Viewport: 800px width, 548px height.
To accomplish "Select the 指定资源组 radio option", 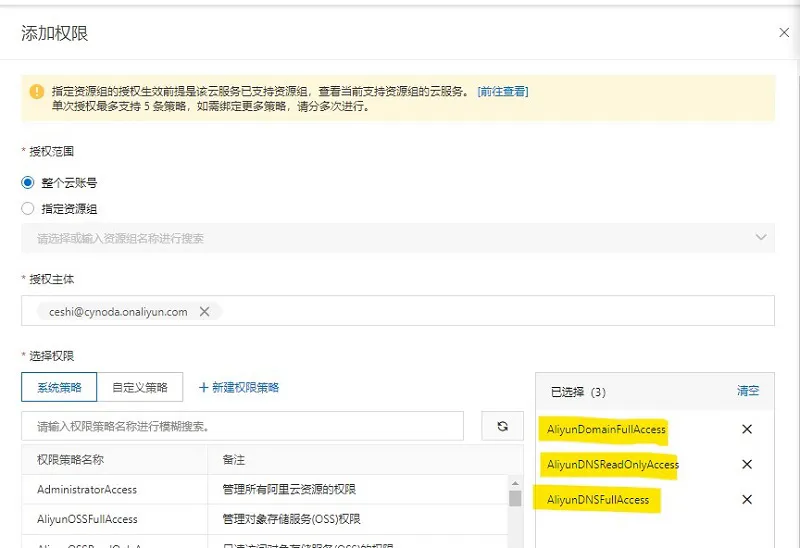I will (x=28, y=208).
